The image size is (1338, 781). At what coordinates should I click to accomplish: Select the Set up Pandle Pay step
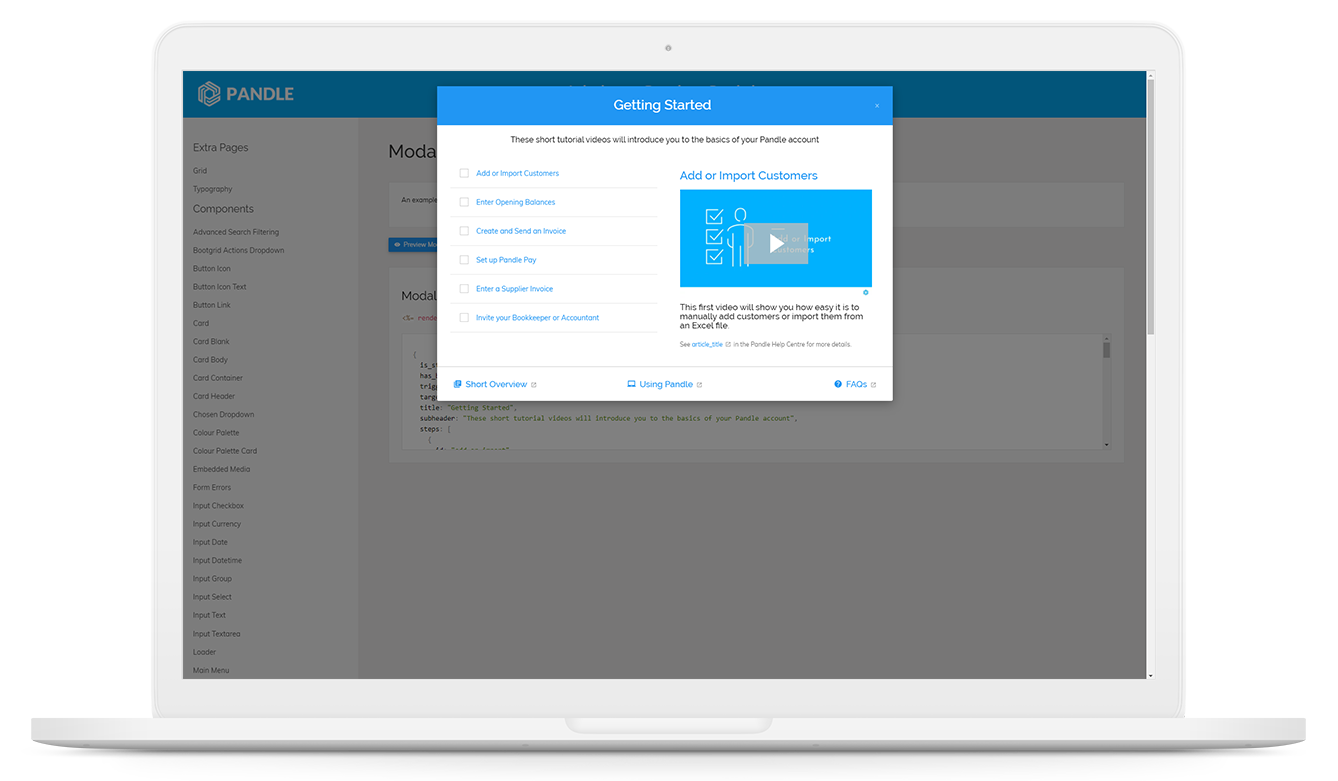(506, 260)
